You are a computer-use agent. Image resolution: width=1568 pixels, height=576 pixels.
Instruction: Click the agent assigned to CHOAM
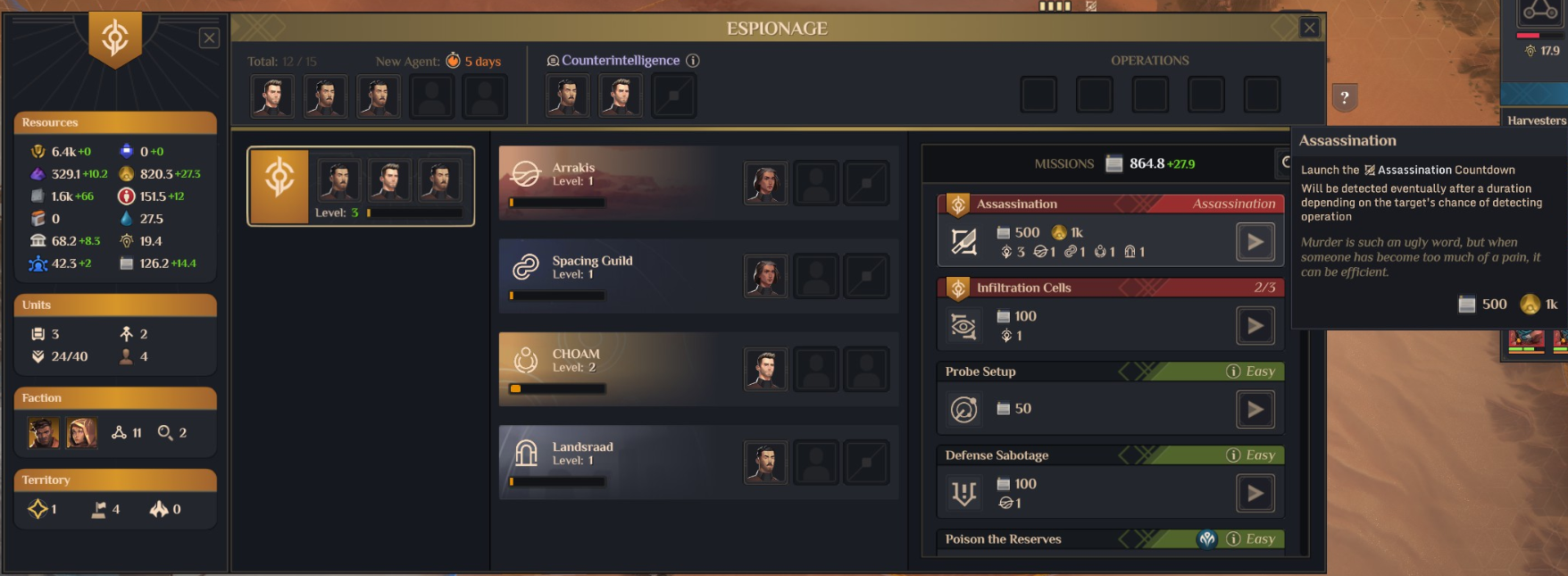766,370
